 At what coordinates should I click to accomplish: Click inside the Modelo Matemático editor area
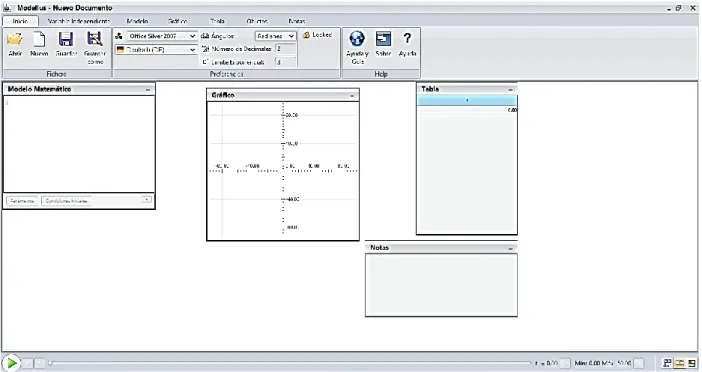(79, 145)
